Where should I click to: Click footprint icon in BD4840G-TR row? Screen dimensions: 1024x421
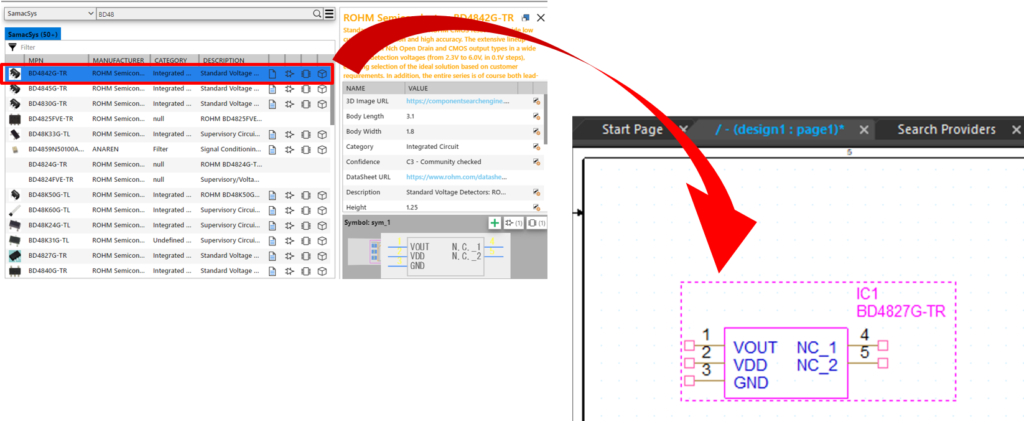(x=306, y=271)
